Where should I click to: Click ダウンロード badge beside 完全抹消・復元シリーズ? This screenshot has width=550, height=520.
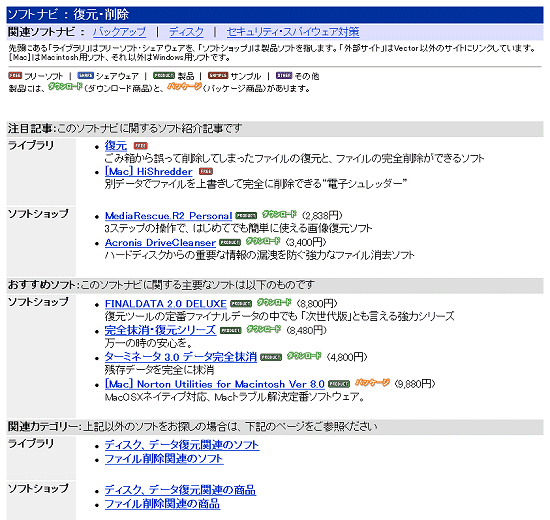[x=263, y=329]
